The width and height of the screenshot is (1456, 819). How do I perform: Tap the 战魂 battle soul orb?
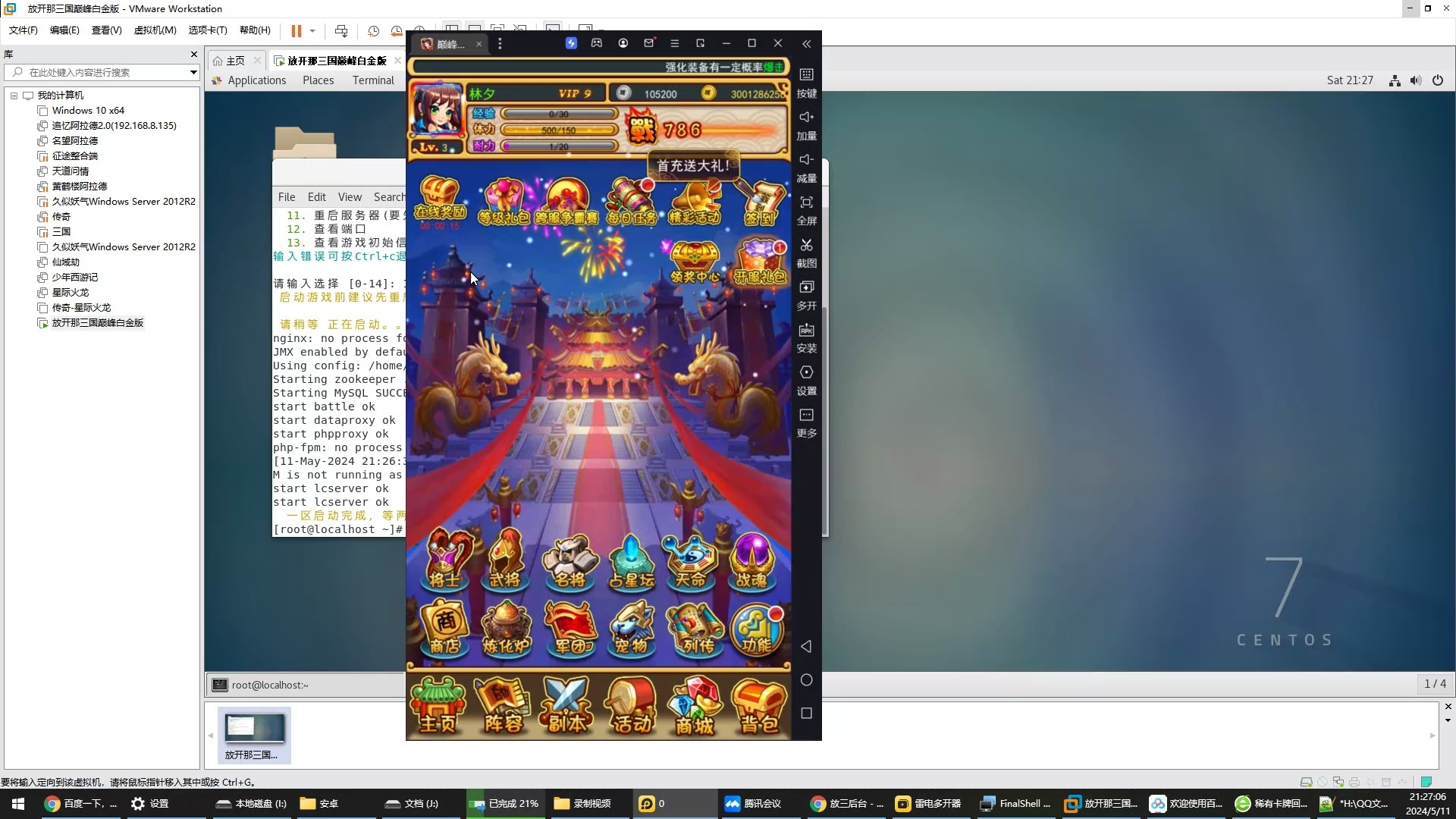pyautogui.click(x=752, y=561)
